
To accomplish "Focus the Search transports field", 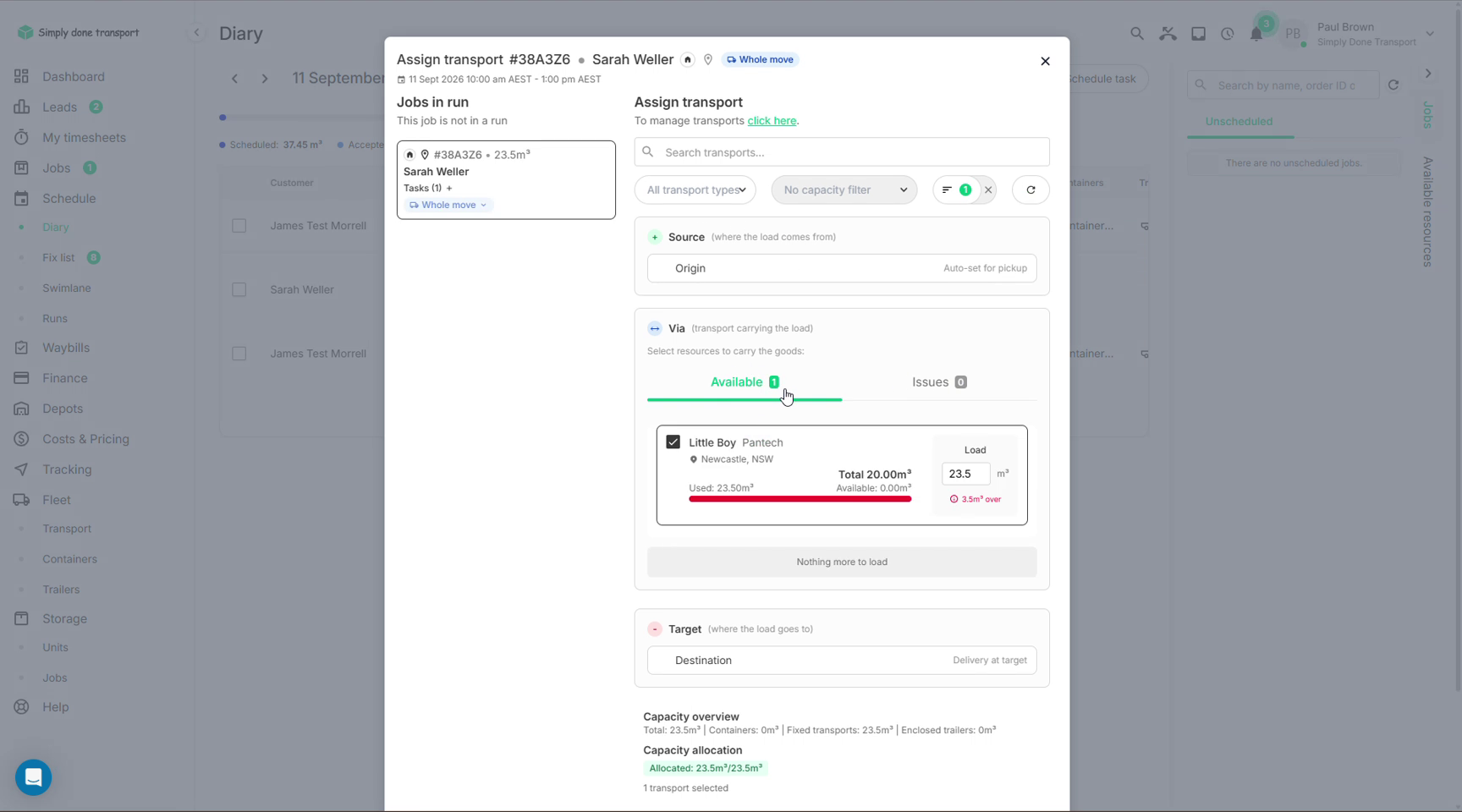I will coord(842,152).
